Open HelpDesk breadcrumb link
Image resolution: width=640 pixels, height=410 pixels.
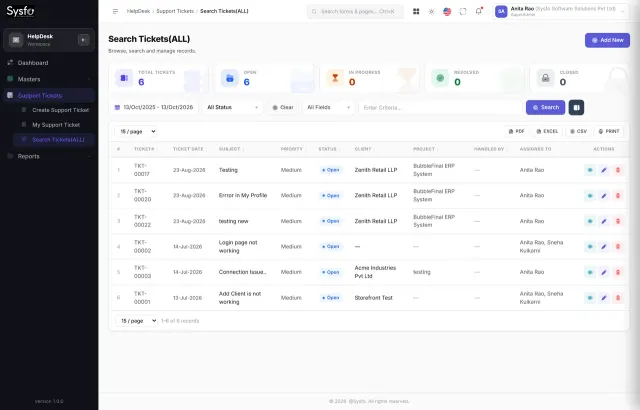tap(138, 11)
